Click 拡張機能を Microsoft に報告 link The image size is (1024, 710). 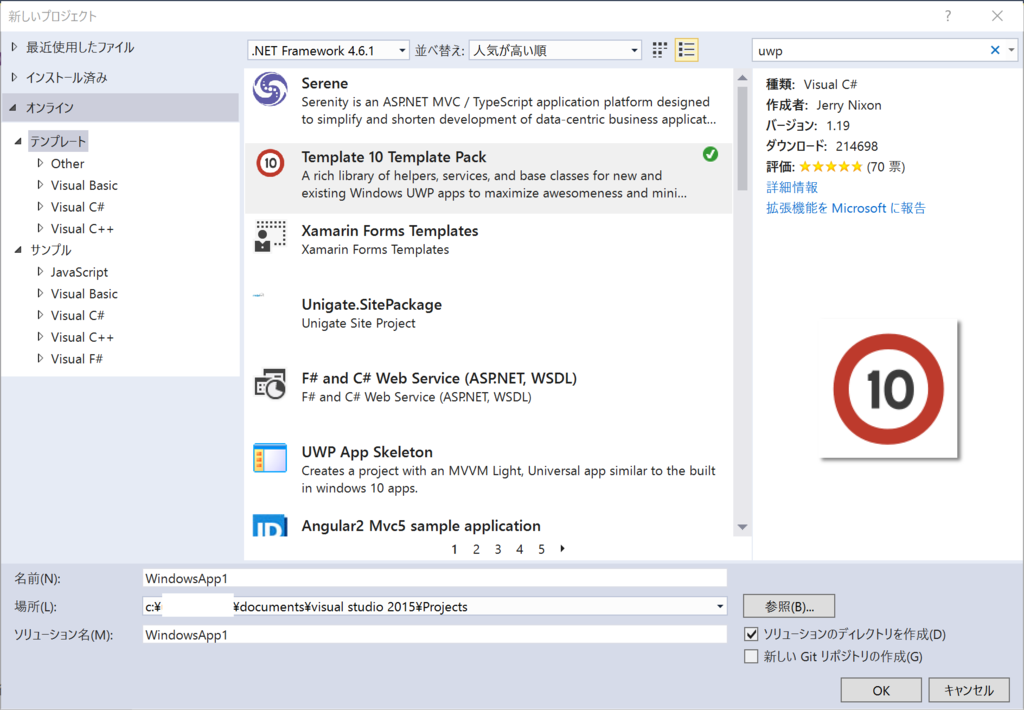pos(846,208)
